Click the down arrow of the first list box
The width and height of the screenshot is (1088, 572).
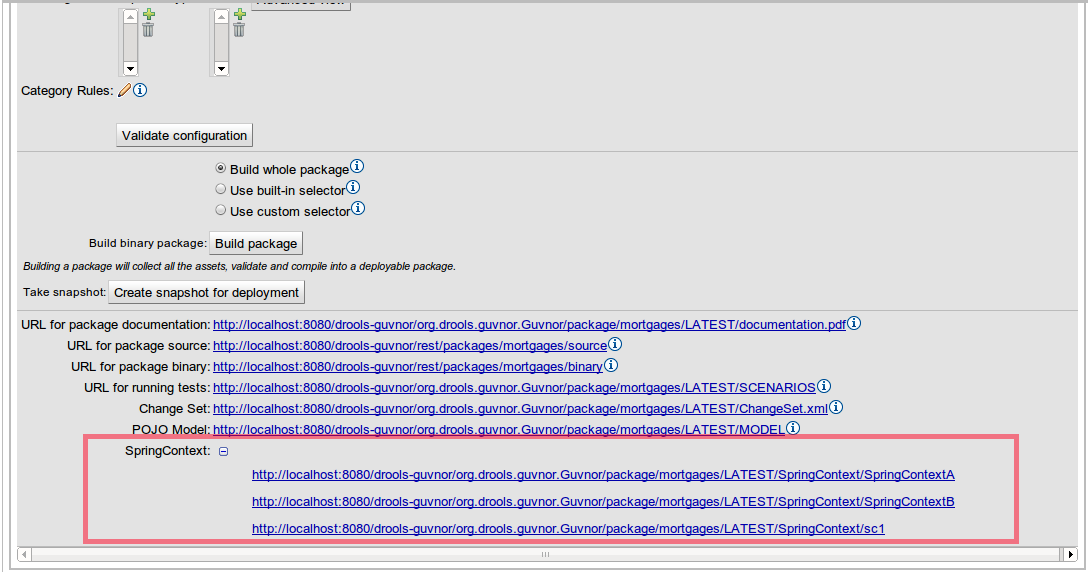click(x=130, y=69)
